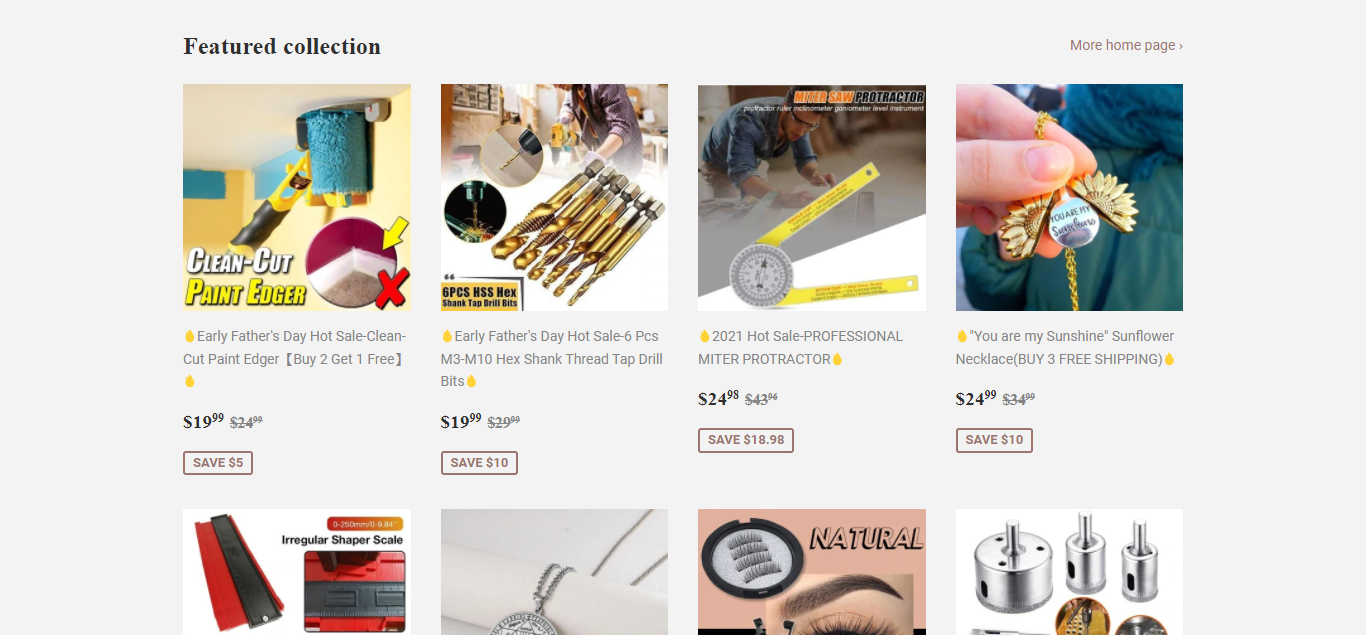Open the Hex Shank Thread Tap Drill Bits title
This screenshot has height=635, width=1366.
pyautogui.click(x=552, y=359)
